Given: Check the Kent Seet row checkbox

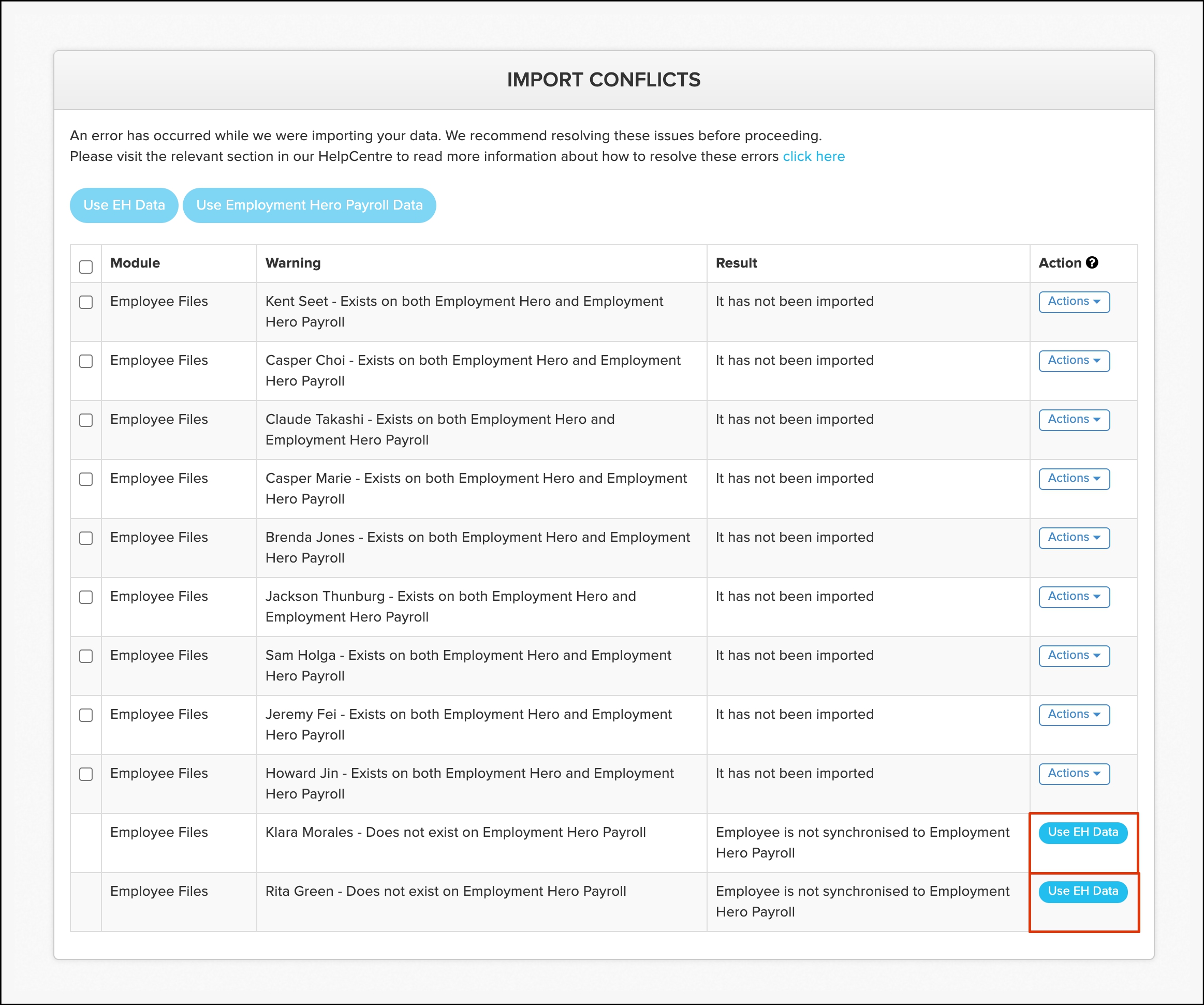Looking at the screenshot, I should coord(86,302).
